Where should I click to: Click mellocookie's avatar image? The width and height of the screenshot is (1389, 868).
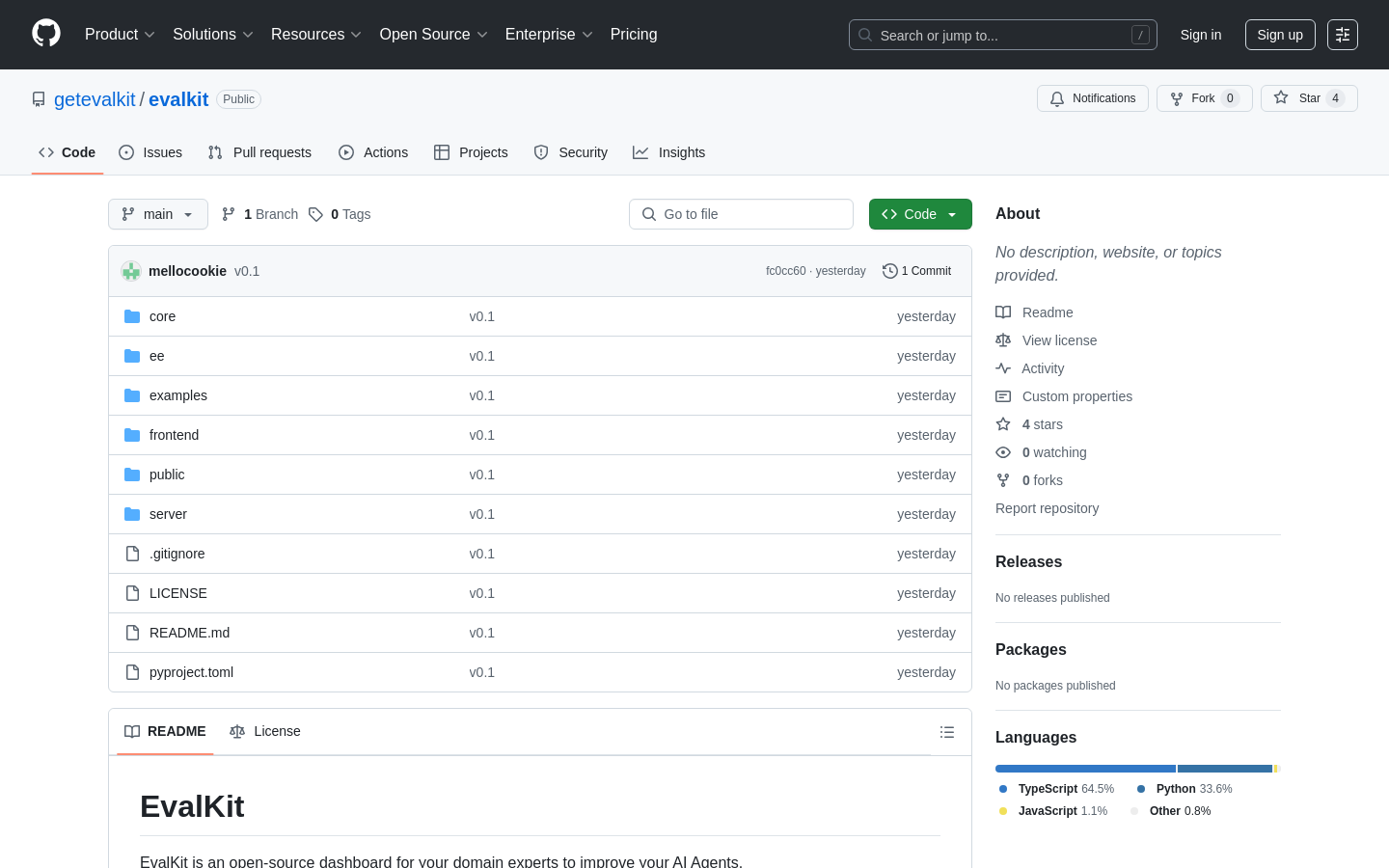[131, 271]
